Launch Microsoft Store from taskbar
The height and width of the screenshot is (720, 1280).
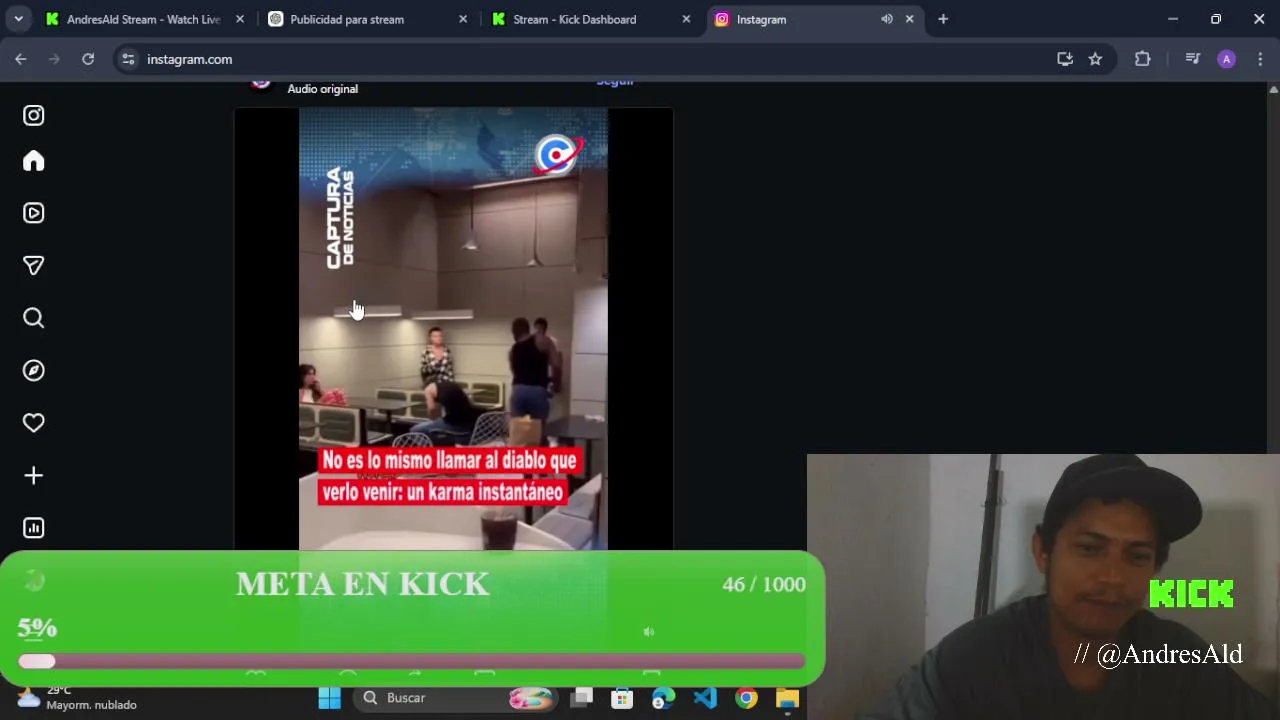622,698
